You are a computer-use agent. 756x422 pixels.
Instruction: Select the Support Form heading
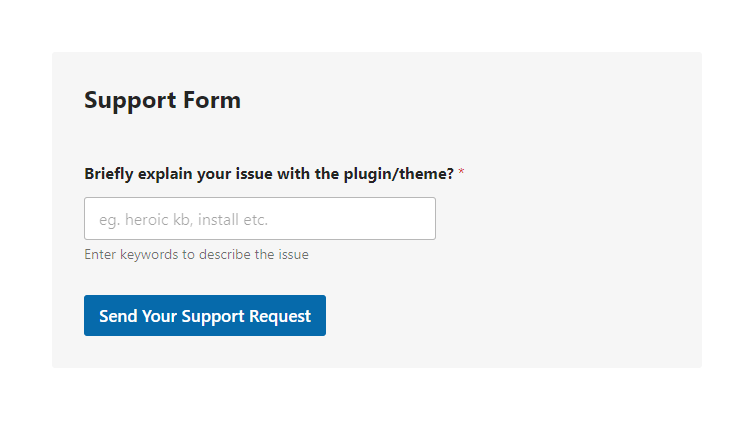tap(162, 100)
